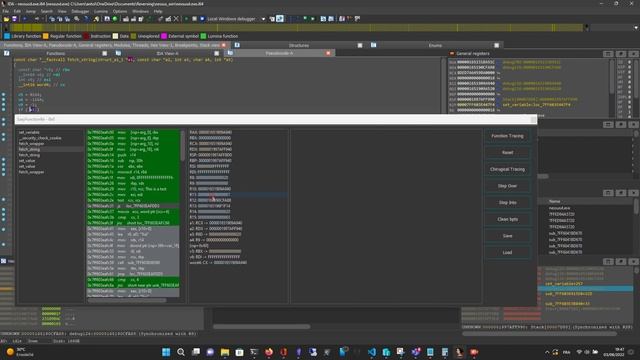640x360 pixels.
Task: Open the Jump menu
Action: [x=31, y=11]
